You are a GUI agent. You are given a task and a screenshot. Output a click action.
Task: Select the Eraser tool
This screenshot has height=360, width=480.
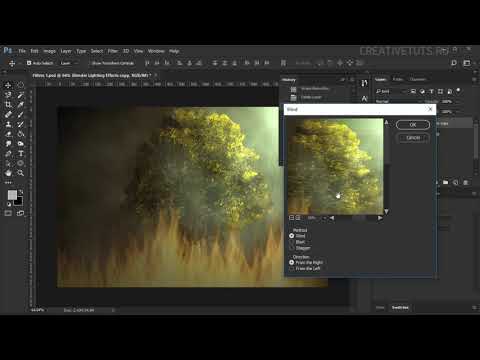pyautogui.click(x=8, y=134)
